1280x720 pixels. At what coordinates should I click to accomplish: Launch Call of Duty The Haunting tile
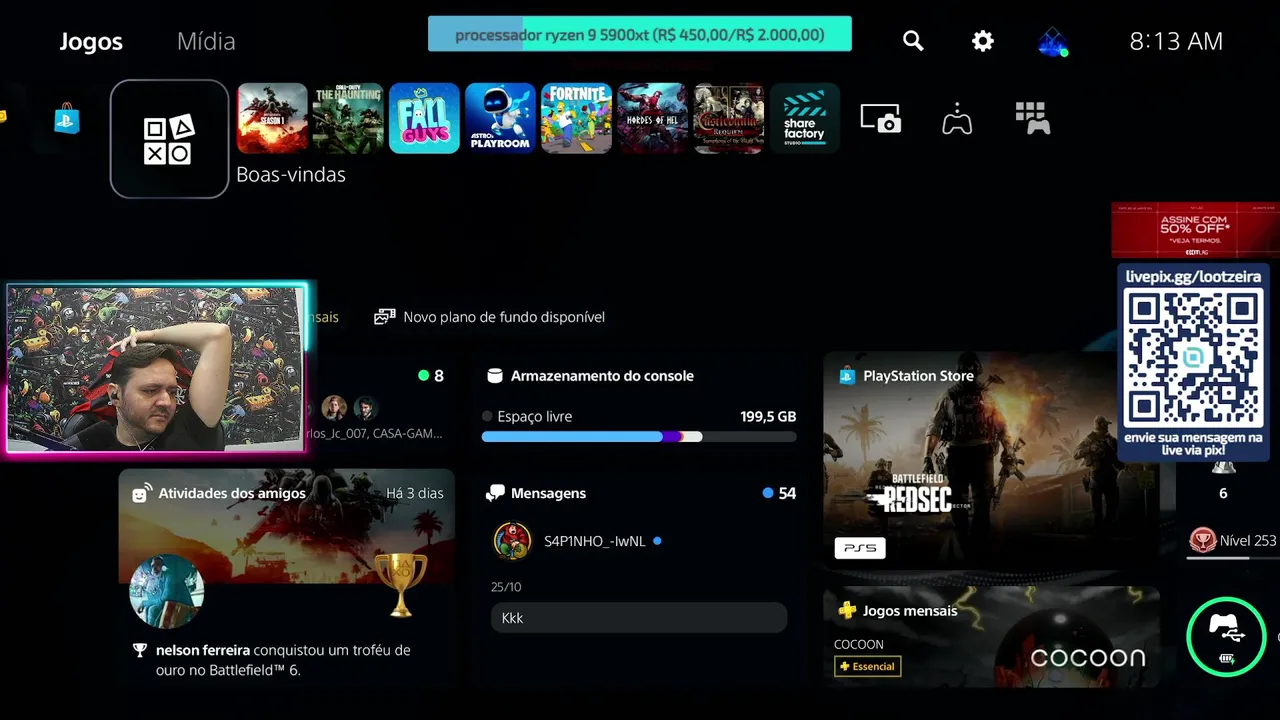click(348, 118)
